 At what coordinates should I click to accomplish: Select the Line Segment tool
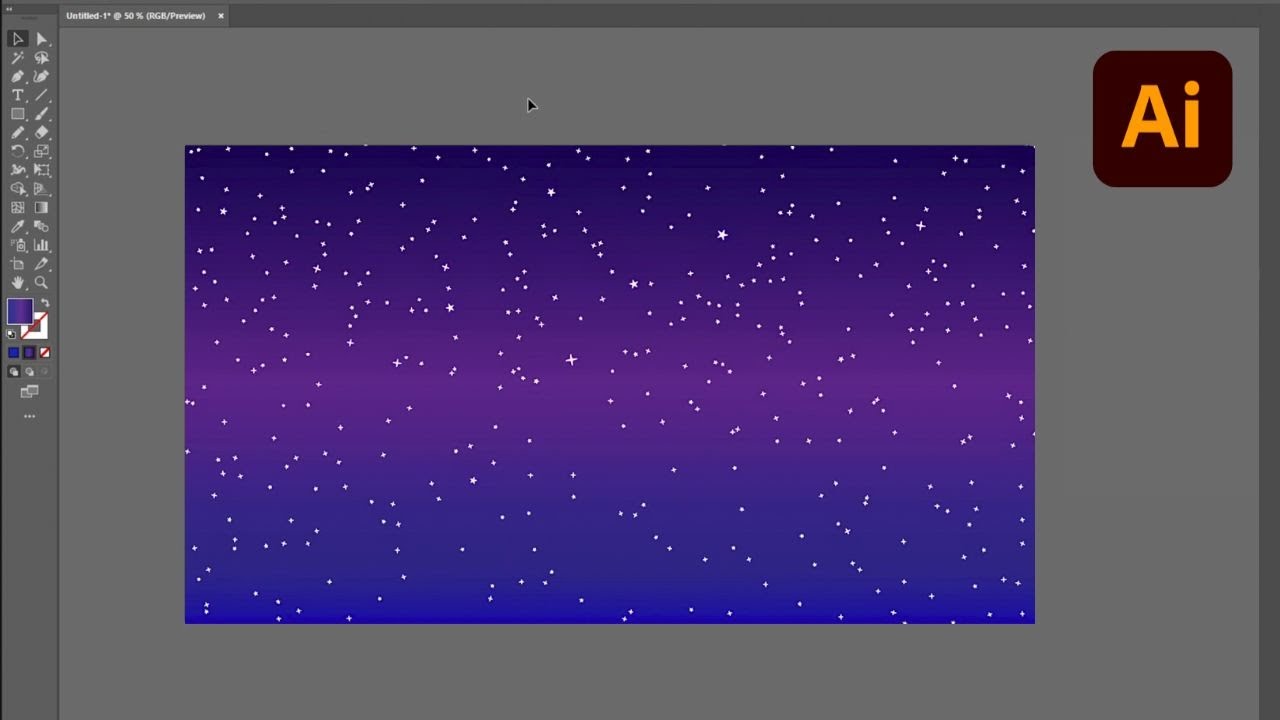41,95
